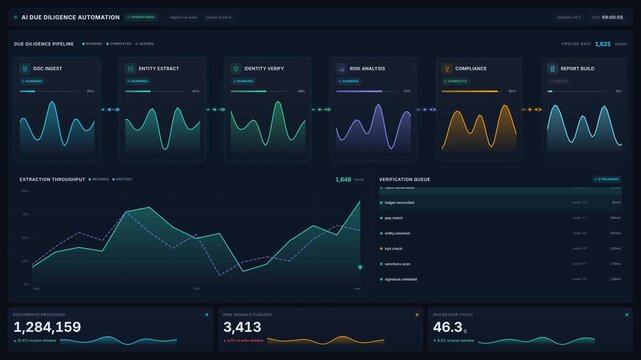Click indicator dot on Avg Review Cycle card
Viewport: 641px width, 360px height.
pos(627,315)
